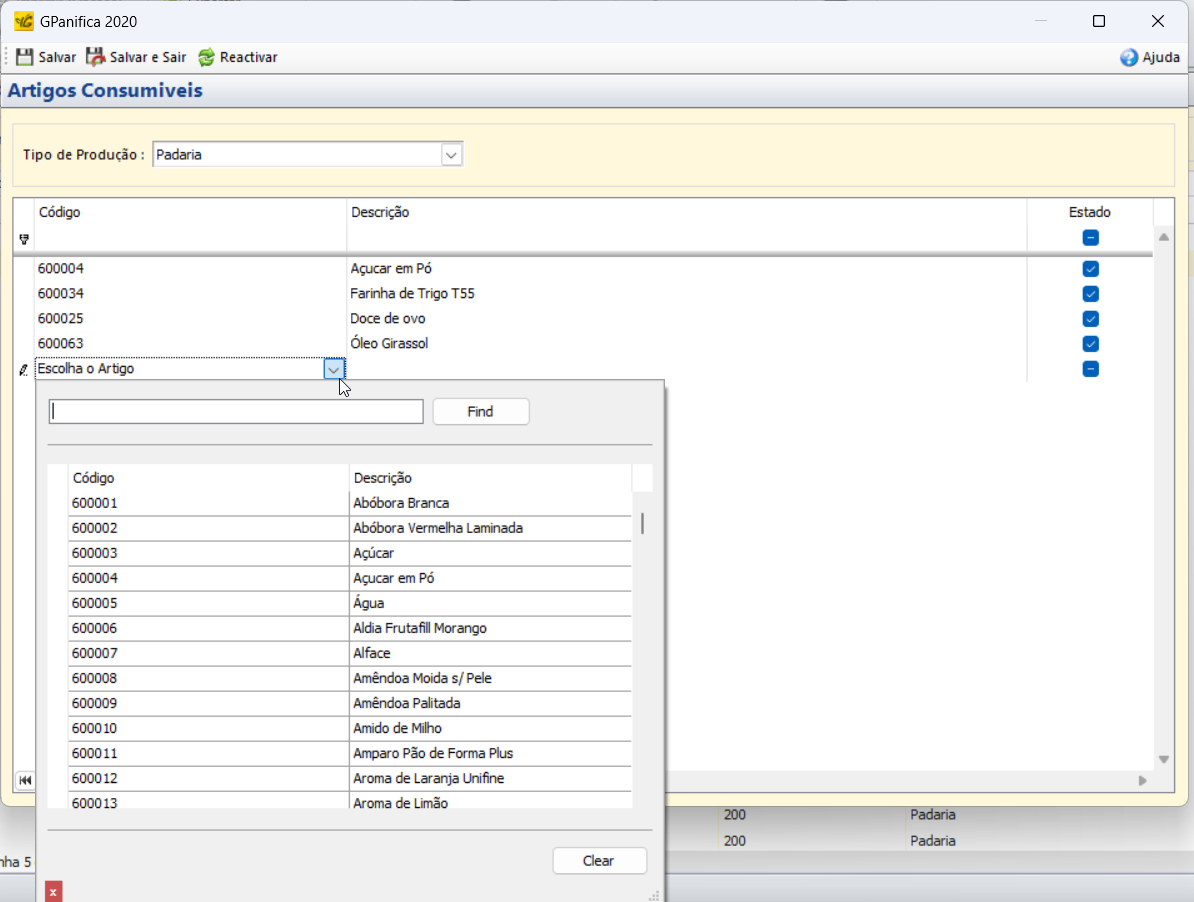Viewport: 1194px width, 902px height.
Task: Uncheck Estado for Açucar em Pó
Action: (x=1090, y=269)
